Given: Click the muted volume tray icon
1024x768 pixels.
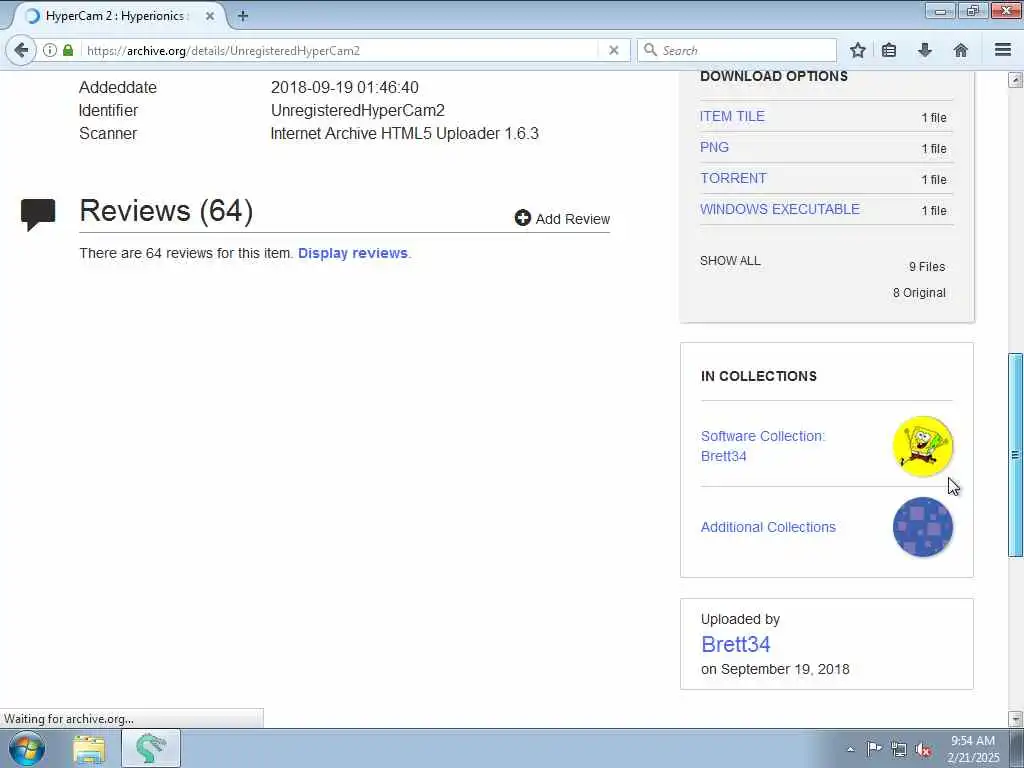Looking at the screenshot, I should pyautogui.click(x=923, y=750).
